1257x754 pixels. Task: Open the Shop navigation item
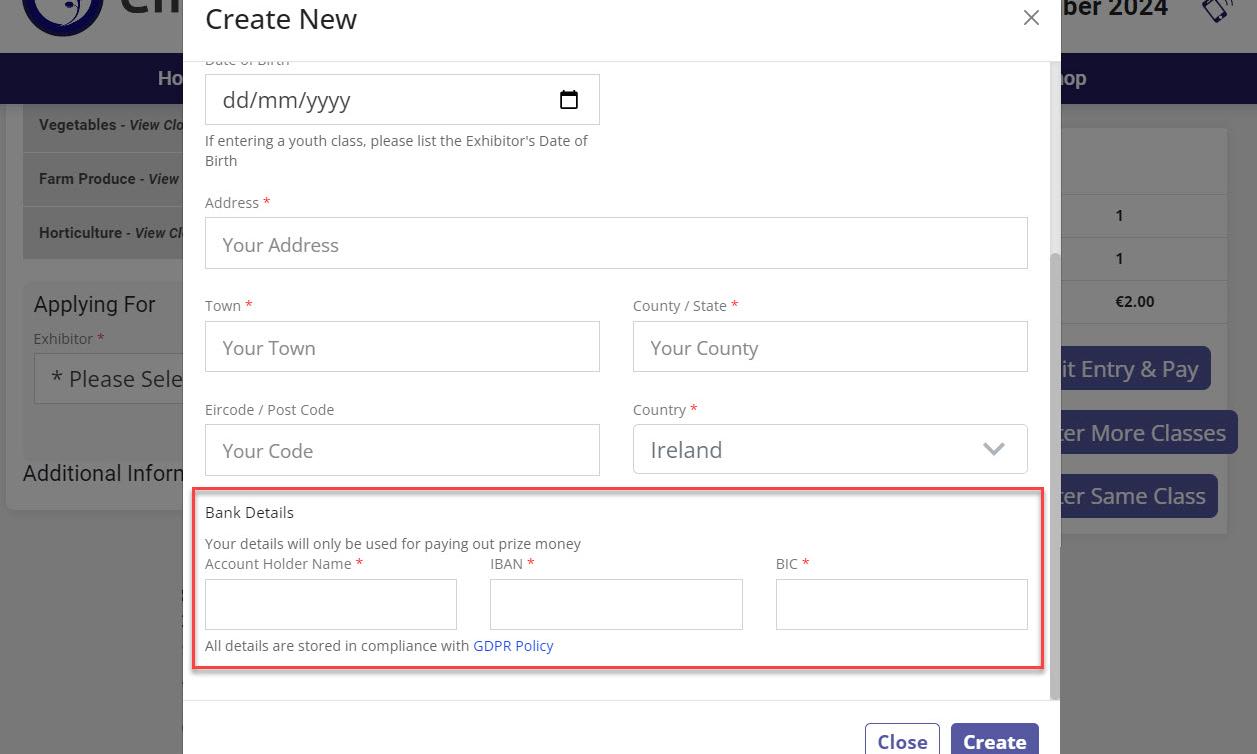click(1072, 78)
